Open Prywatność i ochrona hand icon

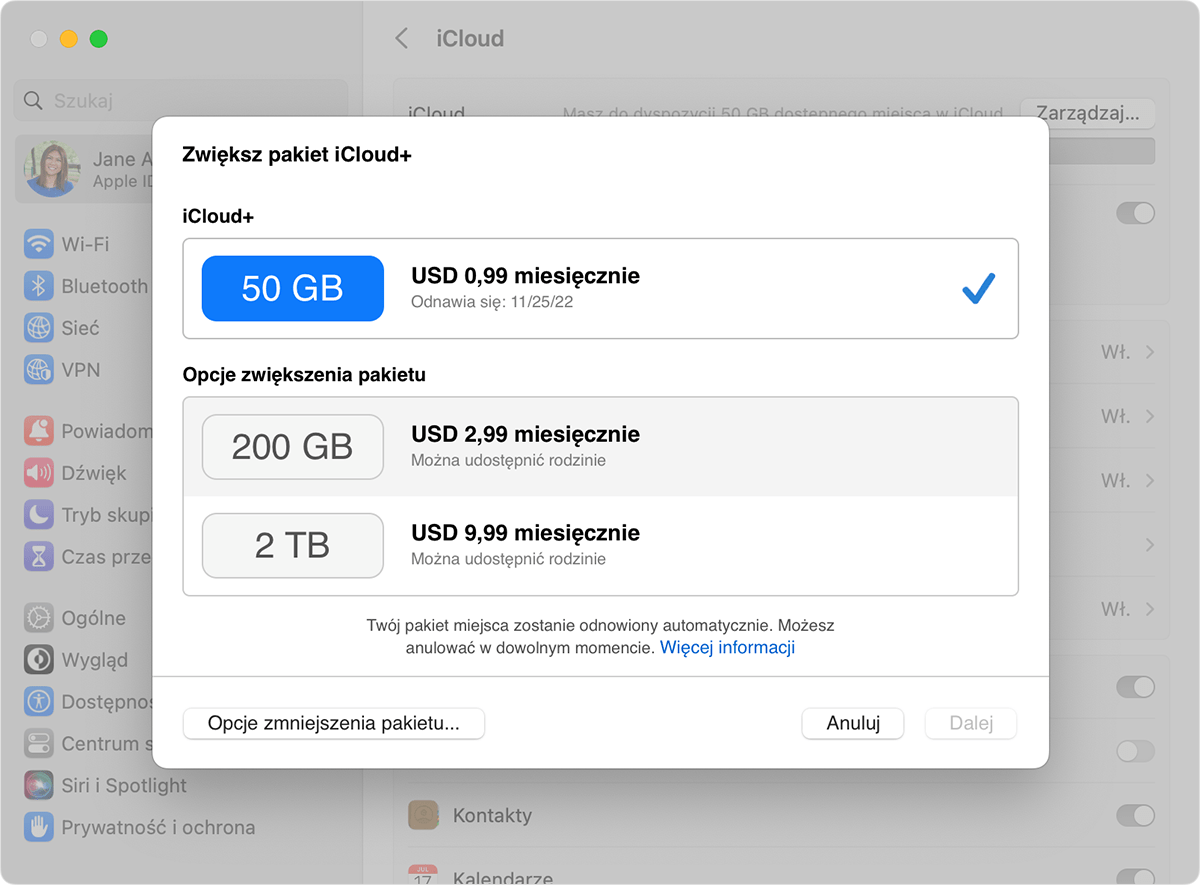click(x=39, y=827)
